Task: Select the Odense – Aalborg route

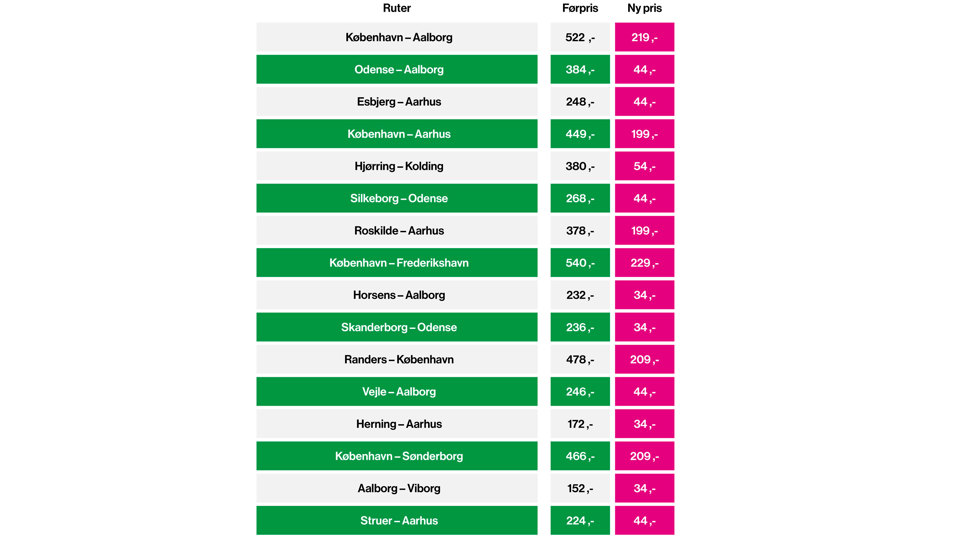Action: pos(397,70)
